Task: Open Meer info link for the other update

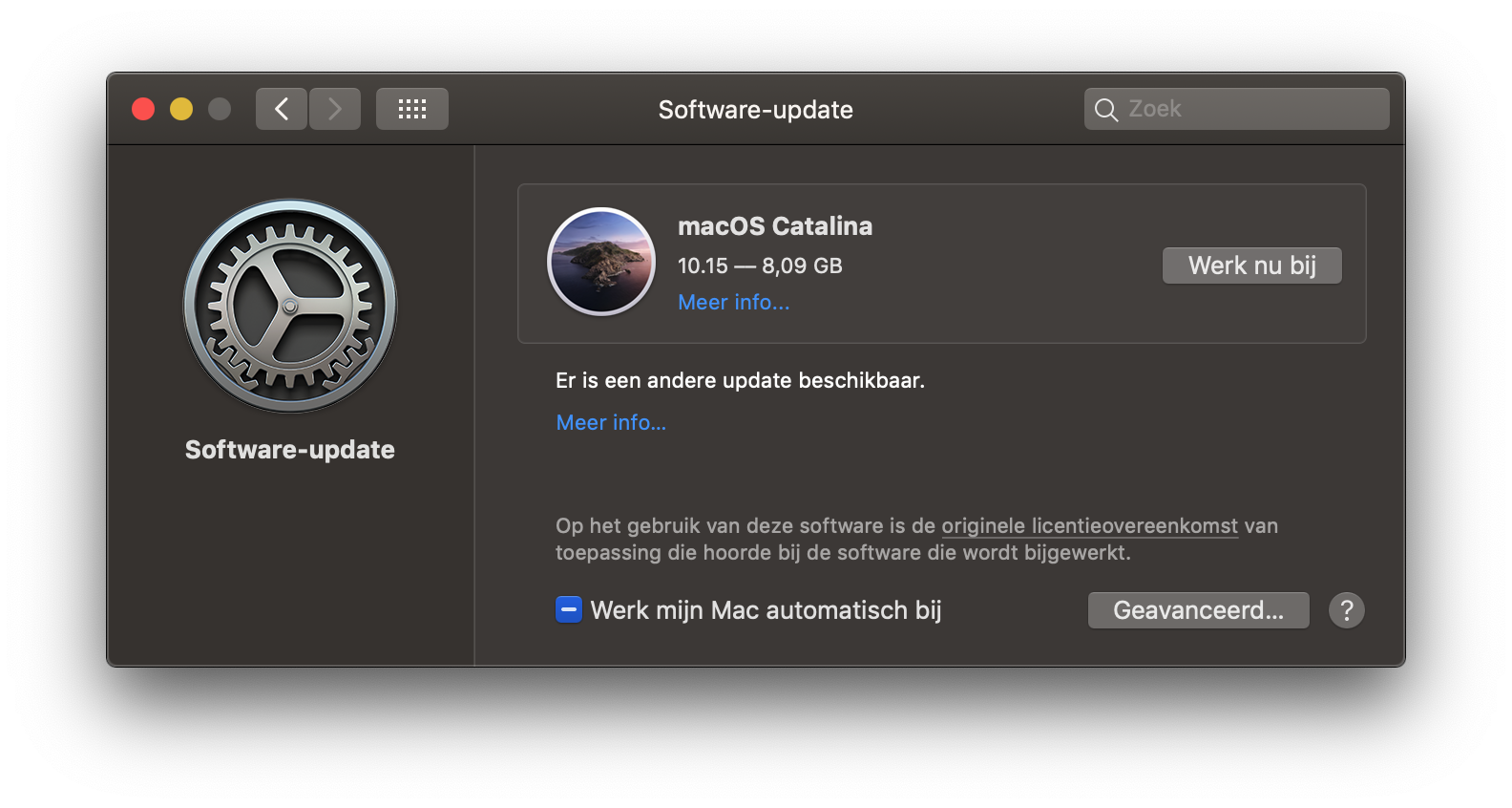Action: click(x=612, y=423)
